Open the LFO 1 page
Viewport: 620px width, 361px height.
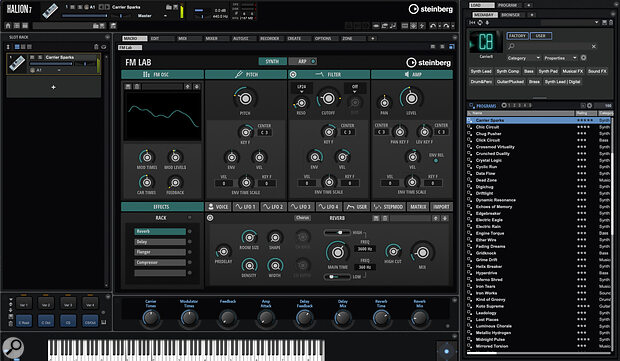point(245,207)
